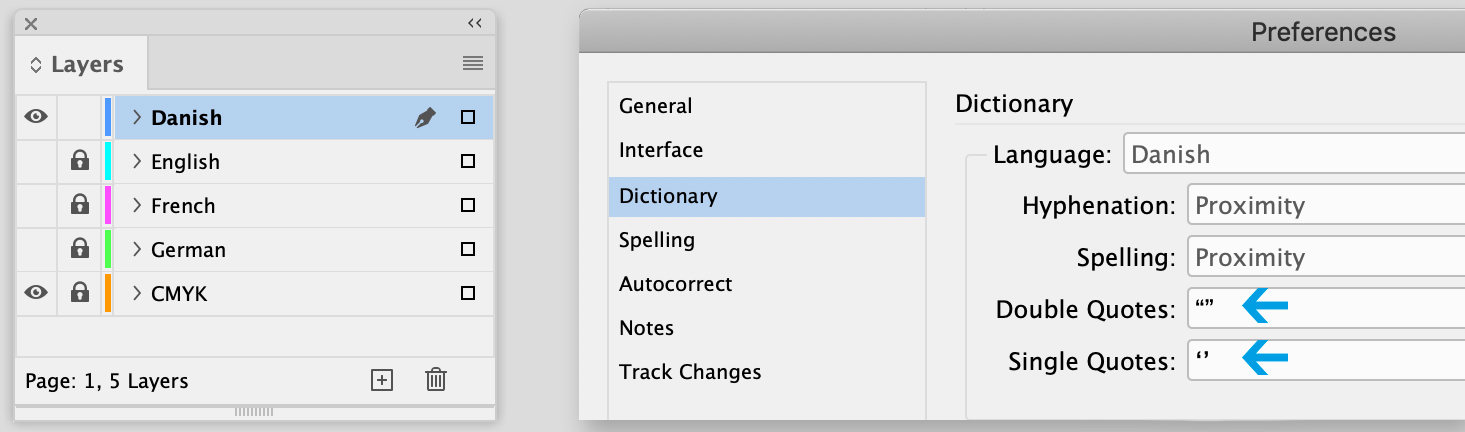Image resolution: width=1465 pixels, height=432 pixels.
Task: Expand the French layer contents
Action: 138,206
